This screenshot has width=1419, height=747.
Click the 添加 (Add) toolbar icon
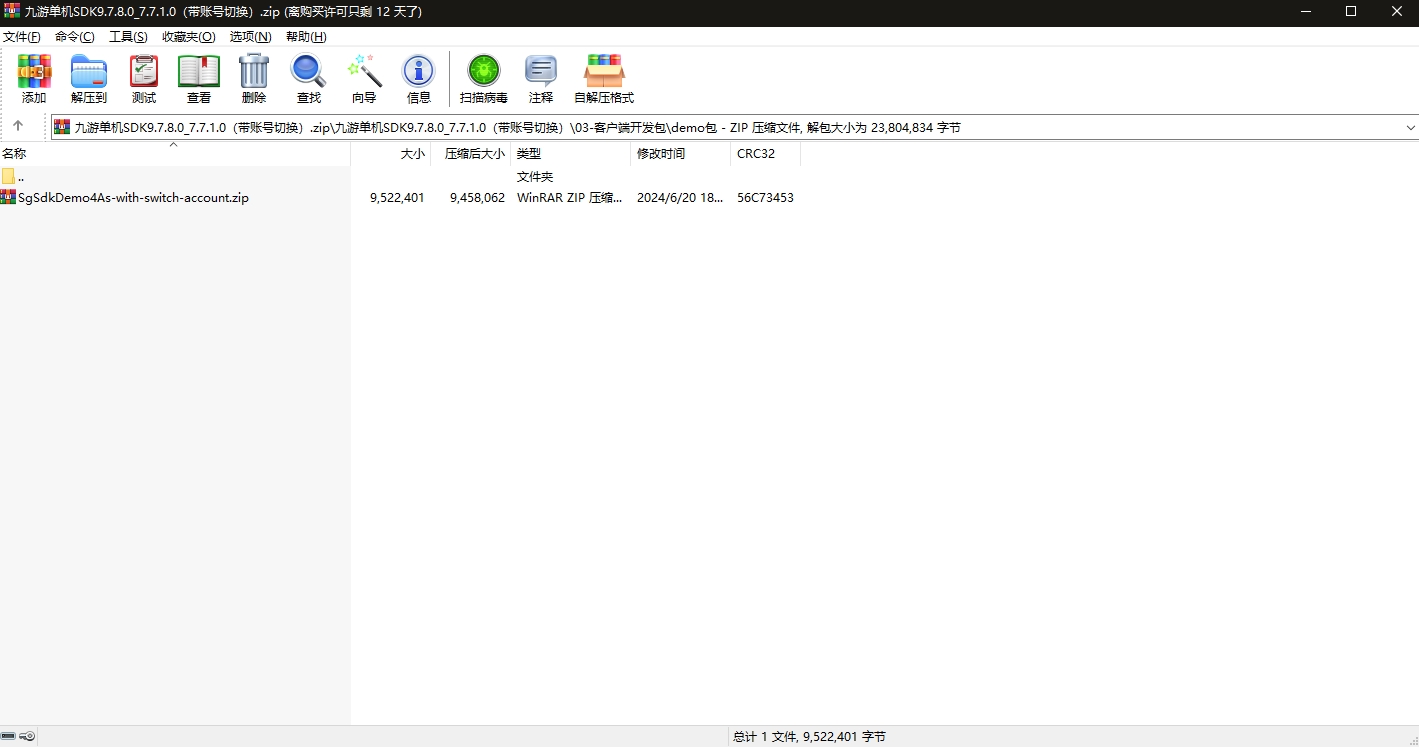pyautogui.click(x=34, y=78)
